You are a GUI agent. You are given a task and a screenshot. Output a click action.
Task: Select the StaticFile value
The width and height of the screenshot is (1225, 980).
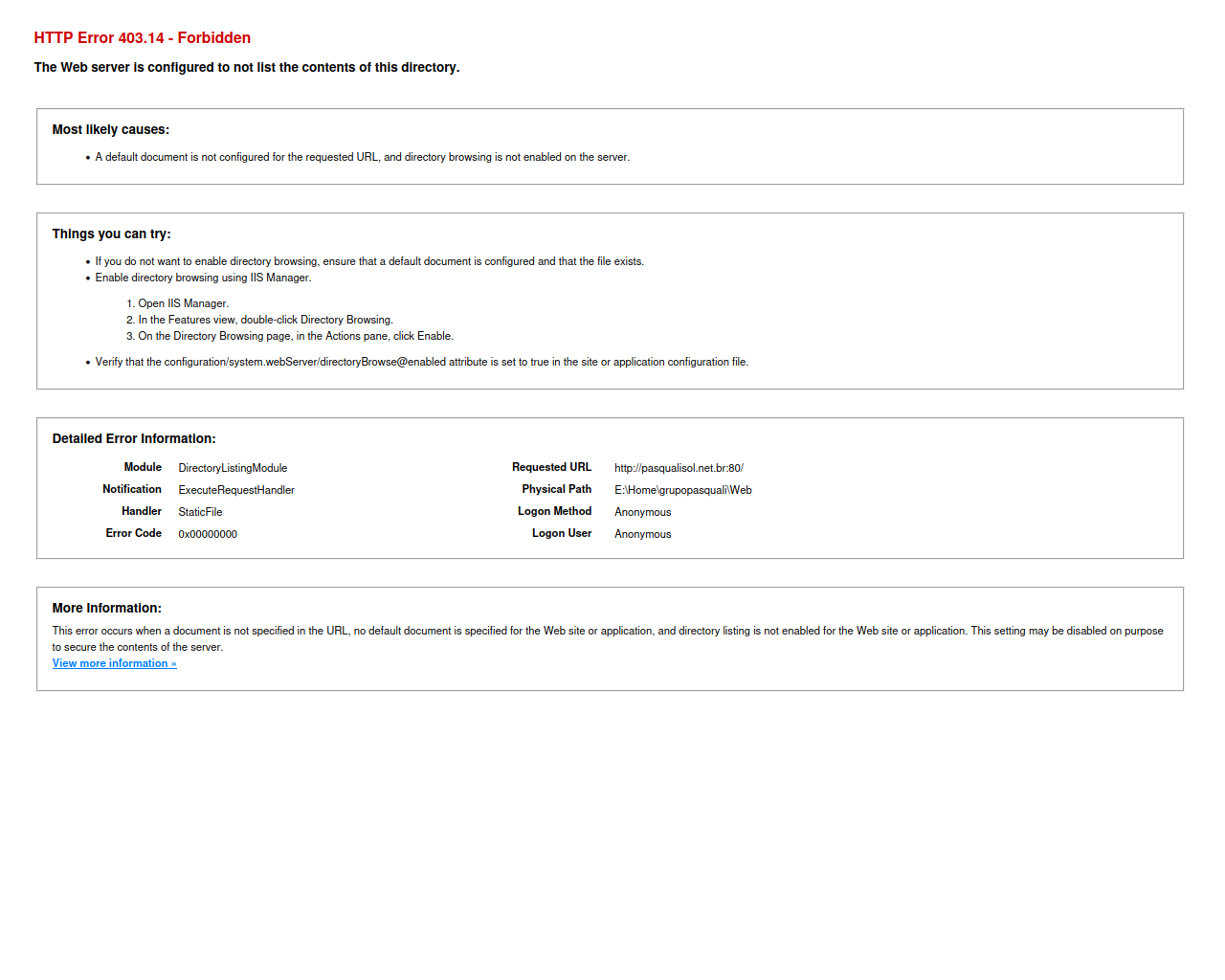(200, 512)
